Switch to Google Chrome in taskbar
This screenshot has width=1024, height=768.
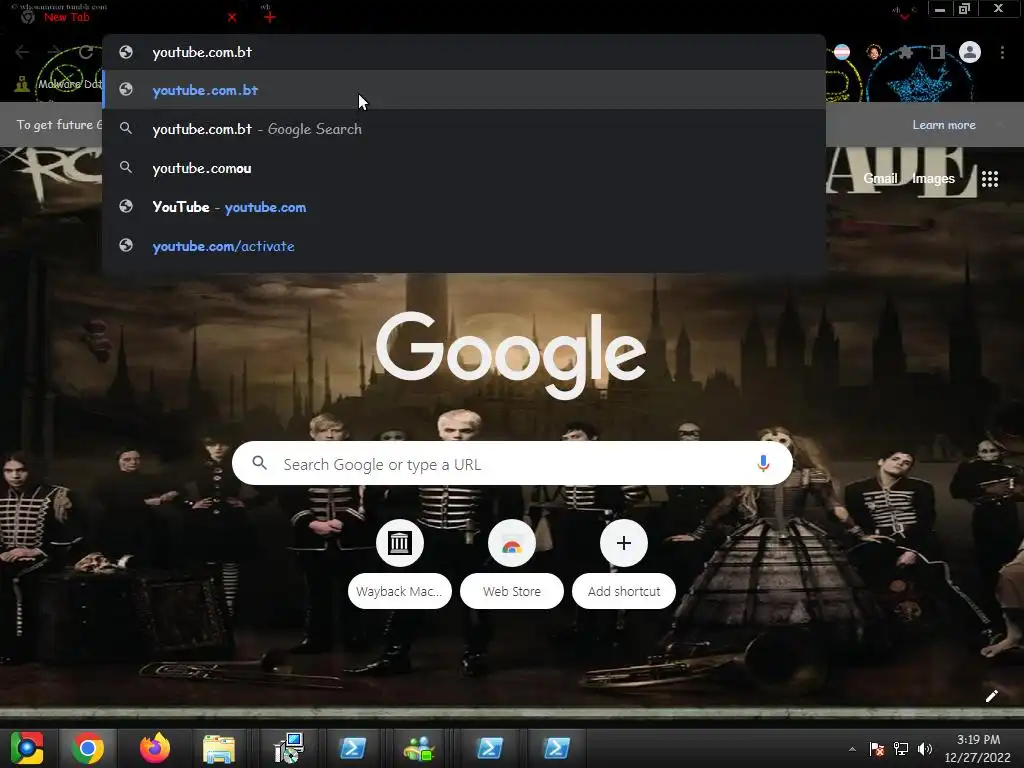(x=88, y=748)
